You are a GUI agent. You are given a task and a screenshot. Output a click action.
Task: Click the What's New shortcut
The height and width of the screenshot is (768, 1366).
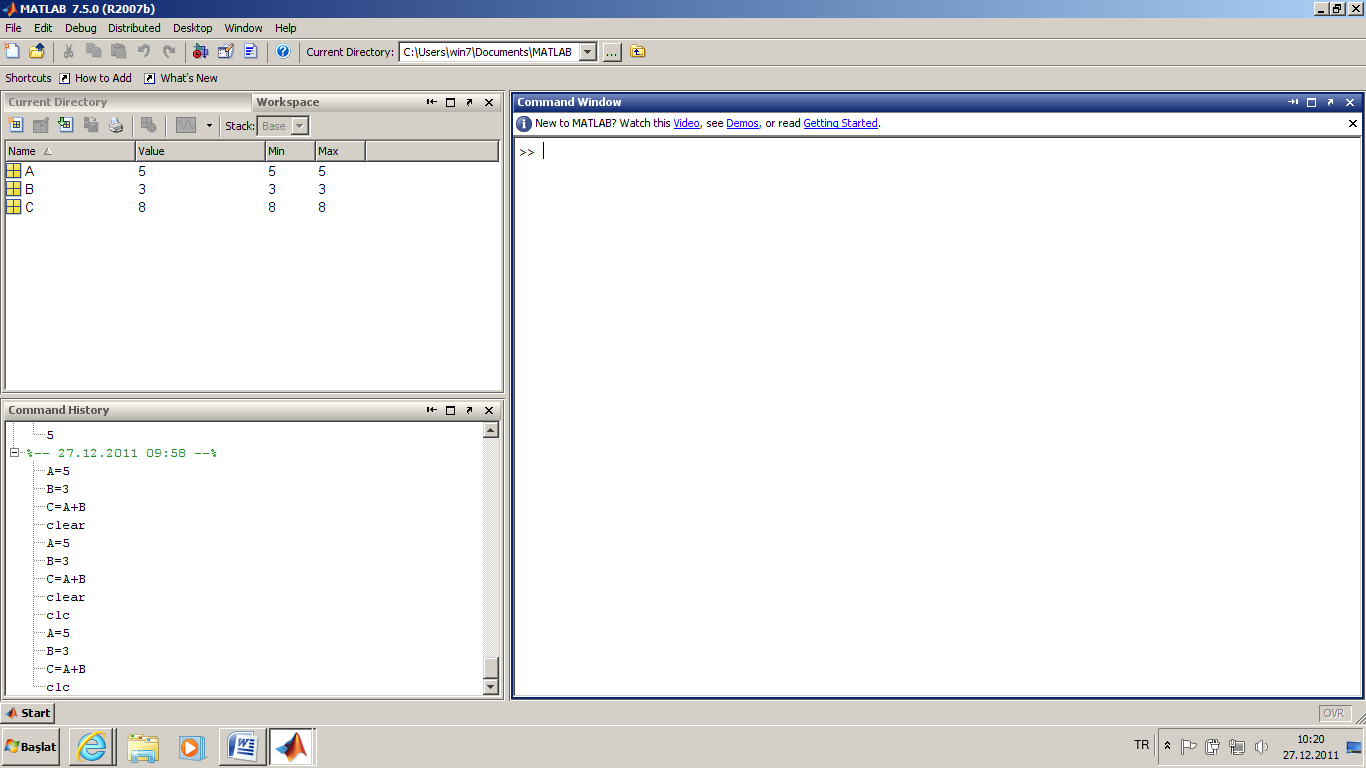click(180, 78)
